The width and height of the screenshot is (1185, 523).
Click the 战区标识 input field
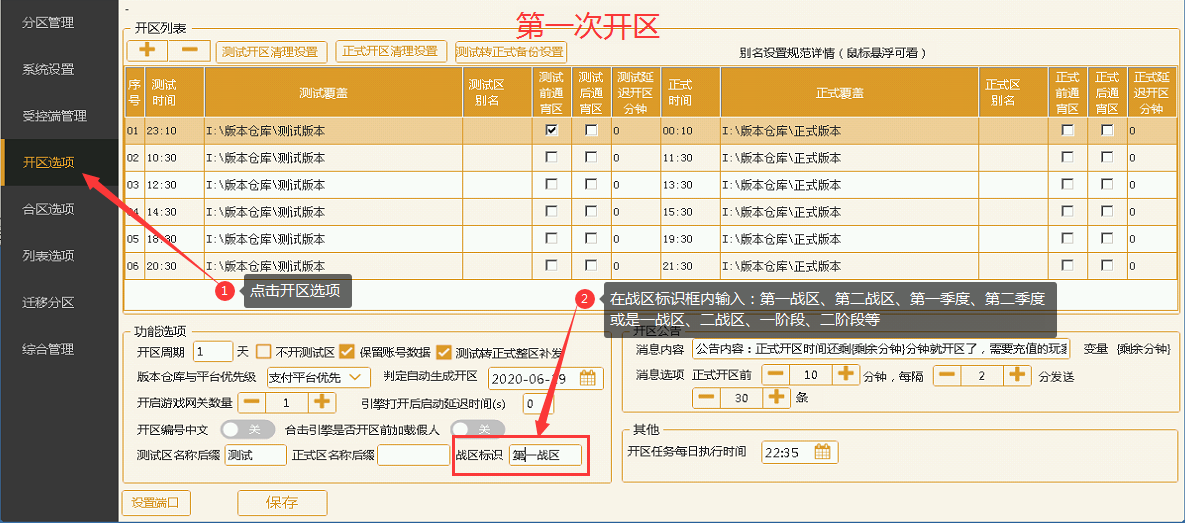(x=545, y=455)
